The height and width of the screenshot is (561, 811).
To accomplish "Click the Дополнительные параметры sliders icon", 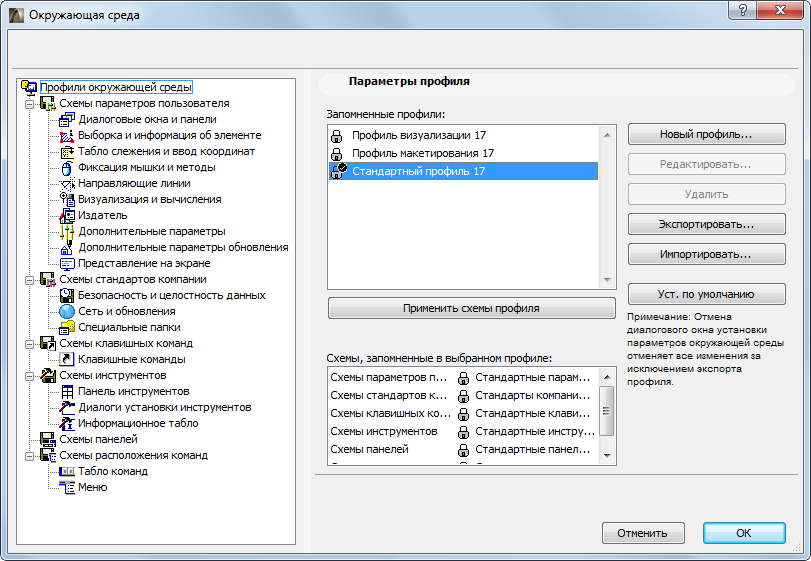I will coord(67,232).
